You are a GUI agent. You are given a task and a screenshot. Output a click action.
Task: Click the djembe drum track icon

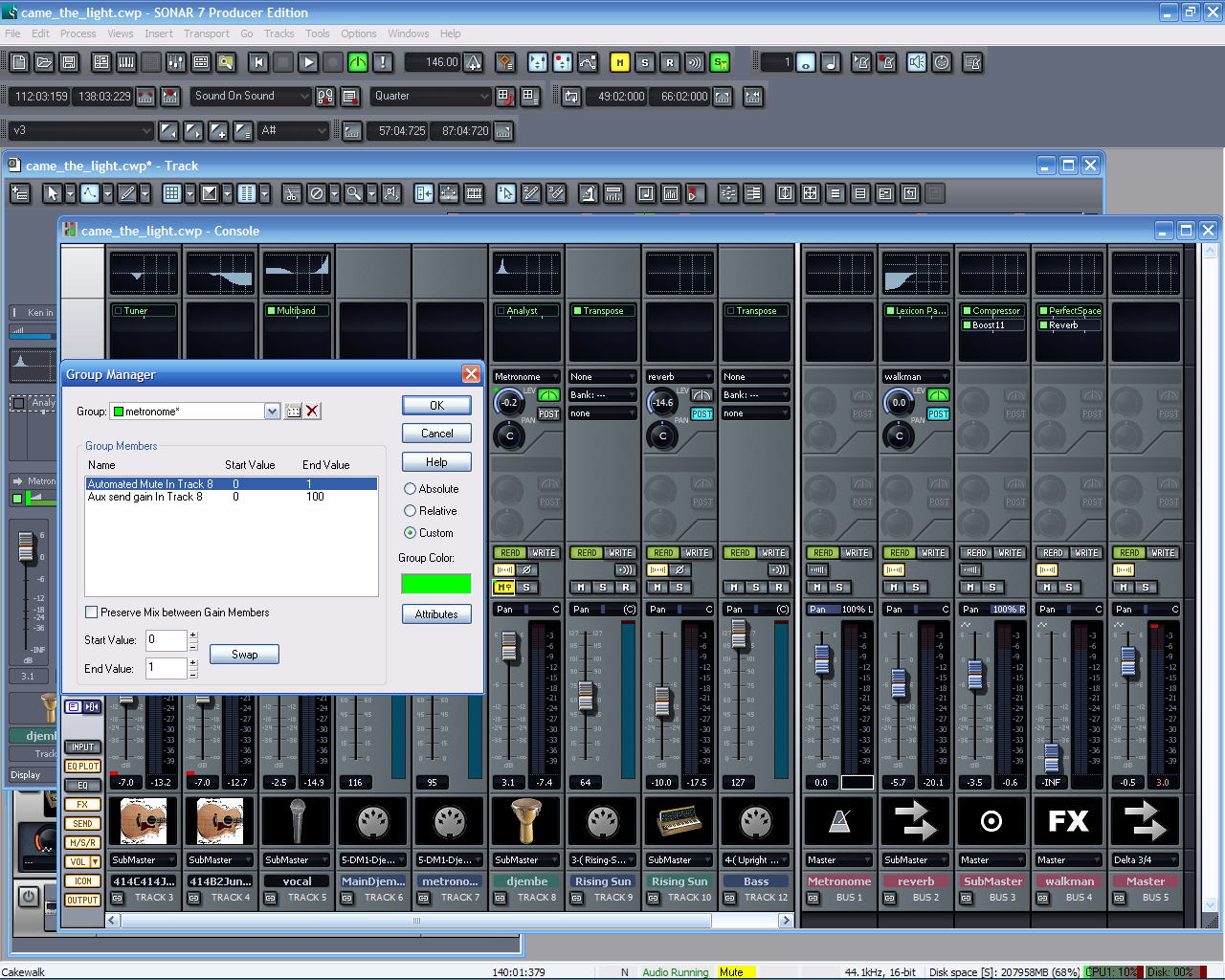[526, 821]
